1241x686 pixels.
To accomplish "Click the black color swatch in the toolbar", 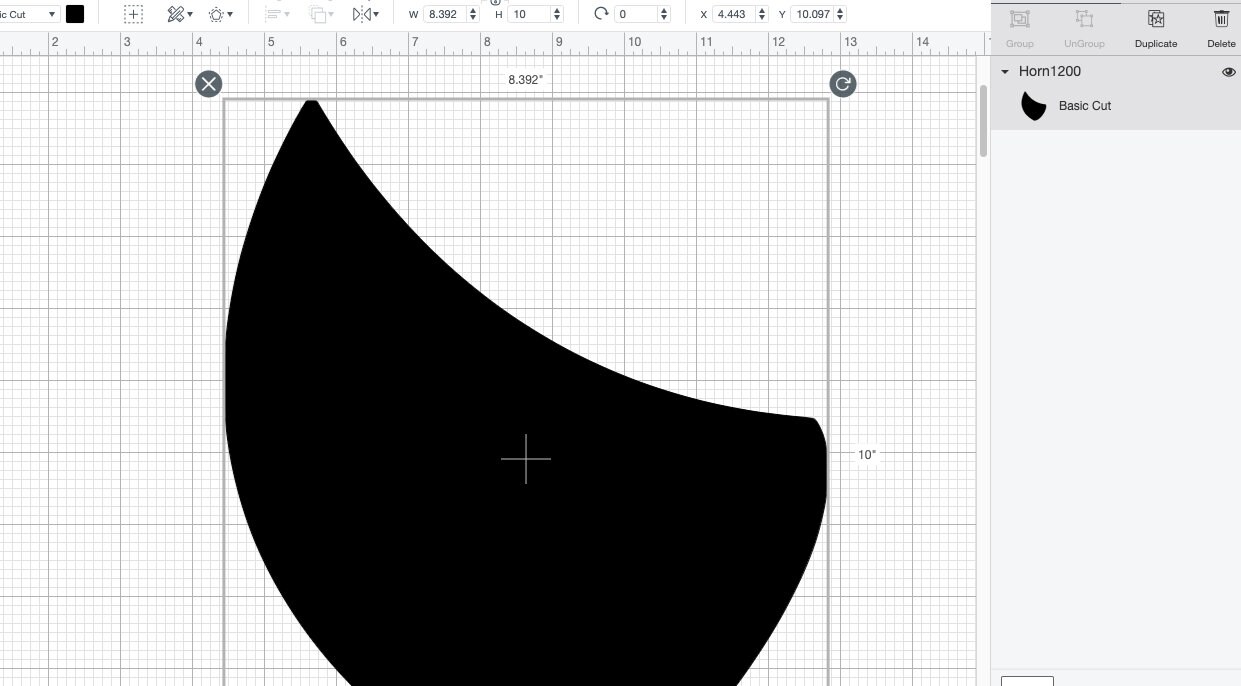I will (75, 13).
